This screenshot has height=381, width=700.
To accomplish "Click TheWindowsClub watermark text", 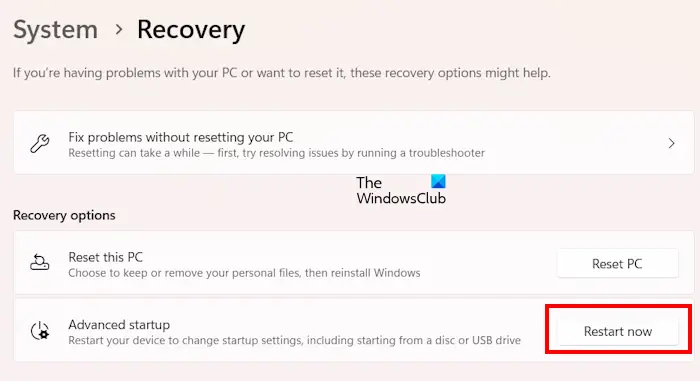I will tap(400, 191).
